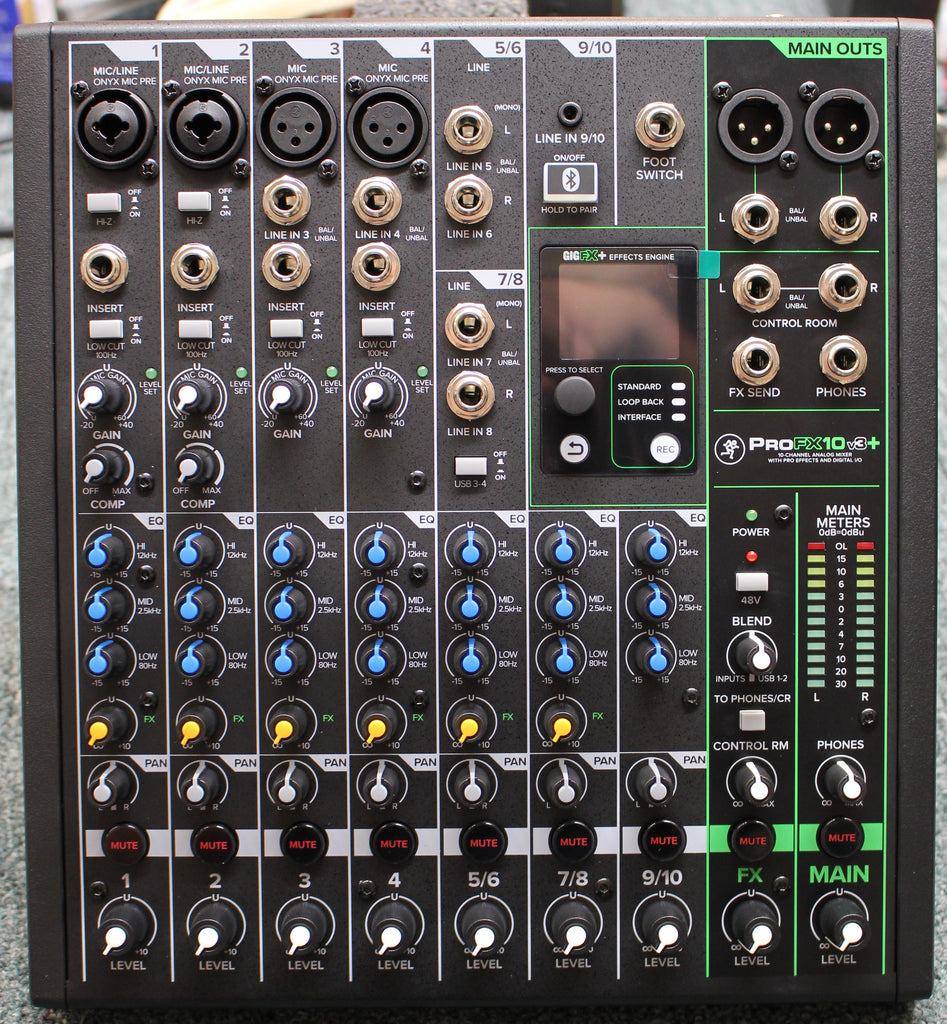Viewport: 947px width, 1024px height.
Task: Toggle channel 2 Hi-Z switch
Action: tap(195, 201)
